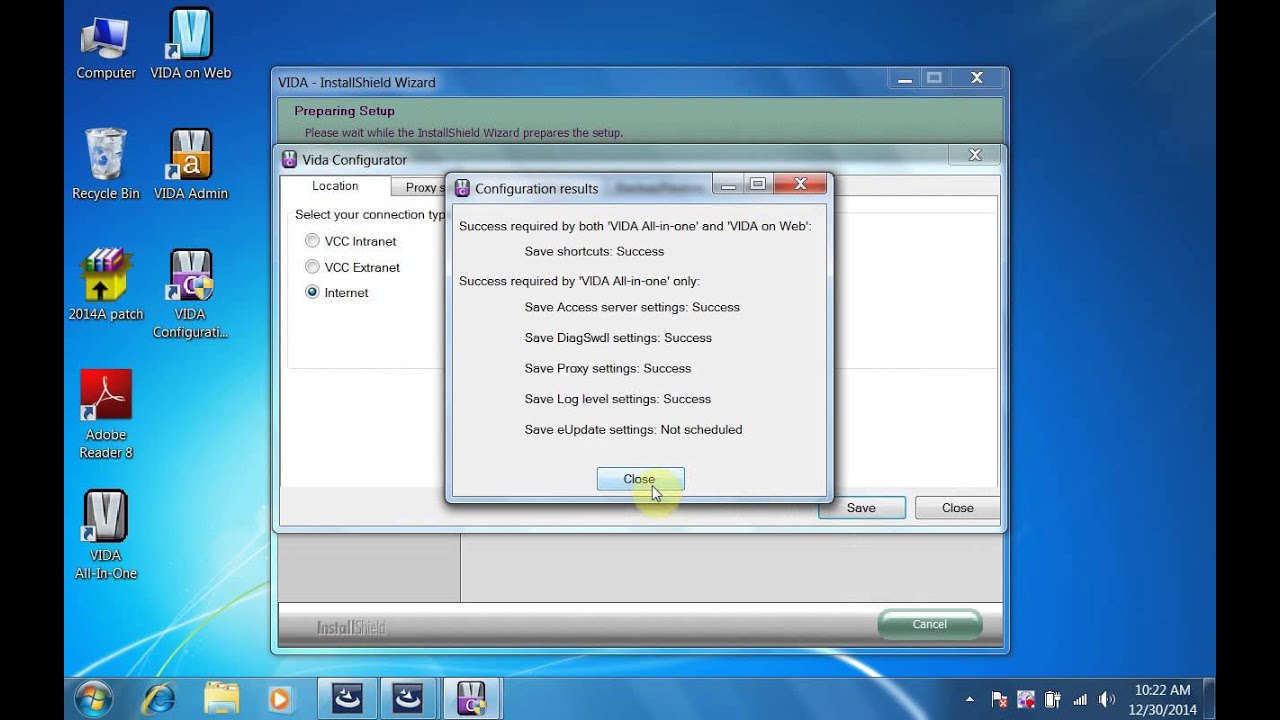This screenshot has width=1280, height=720.
Task: Open the volume speaker tray icon
Action: pyautogui.click(x=1107, y=699)
